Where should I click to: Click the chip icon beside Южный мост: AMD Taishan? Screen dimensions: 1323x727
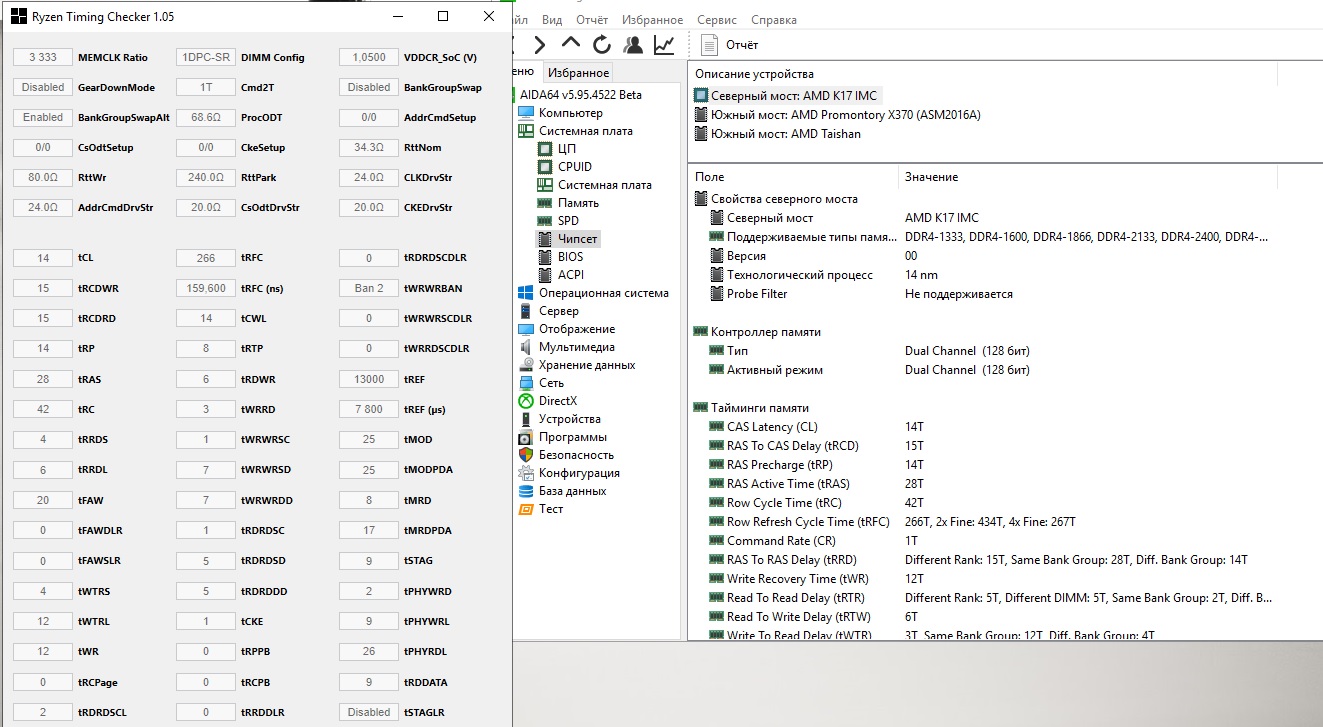click(x=700, y=134)
